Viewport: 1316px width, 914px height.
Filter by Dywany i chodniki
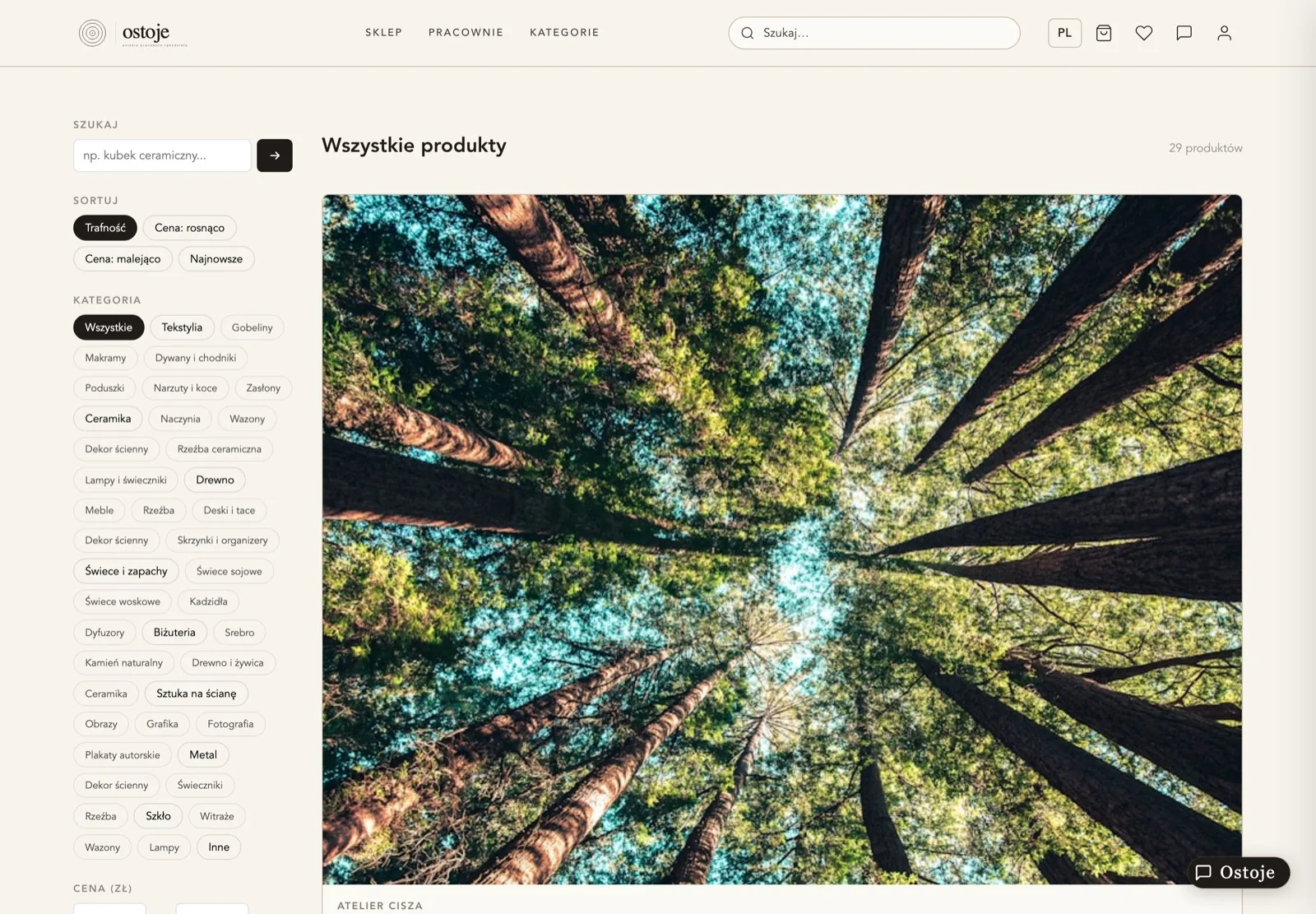pos(196,358)
